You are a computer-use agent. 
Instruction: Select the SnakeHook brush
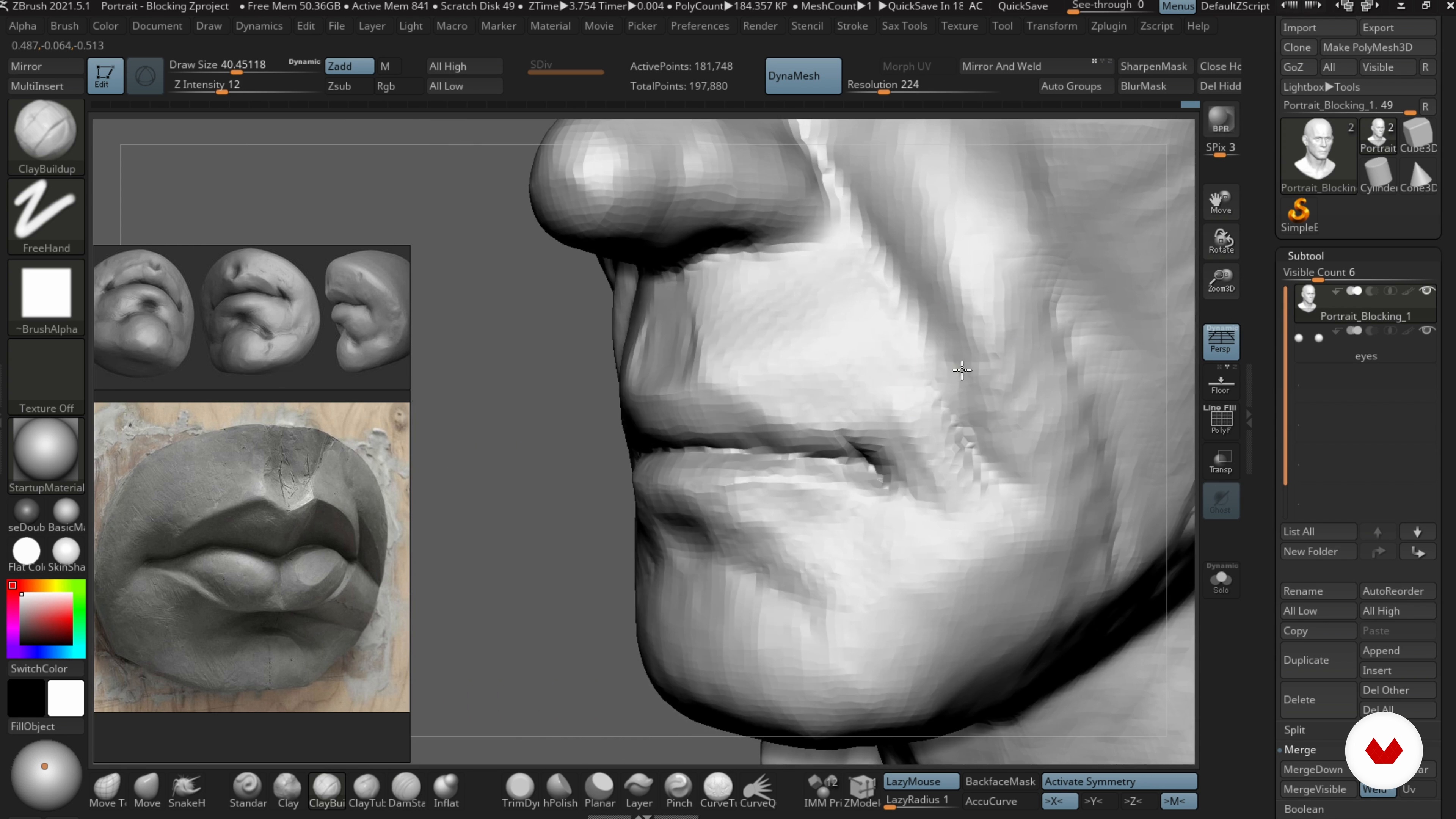coord(187,791)
